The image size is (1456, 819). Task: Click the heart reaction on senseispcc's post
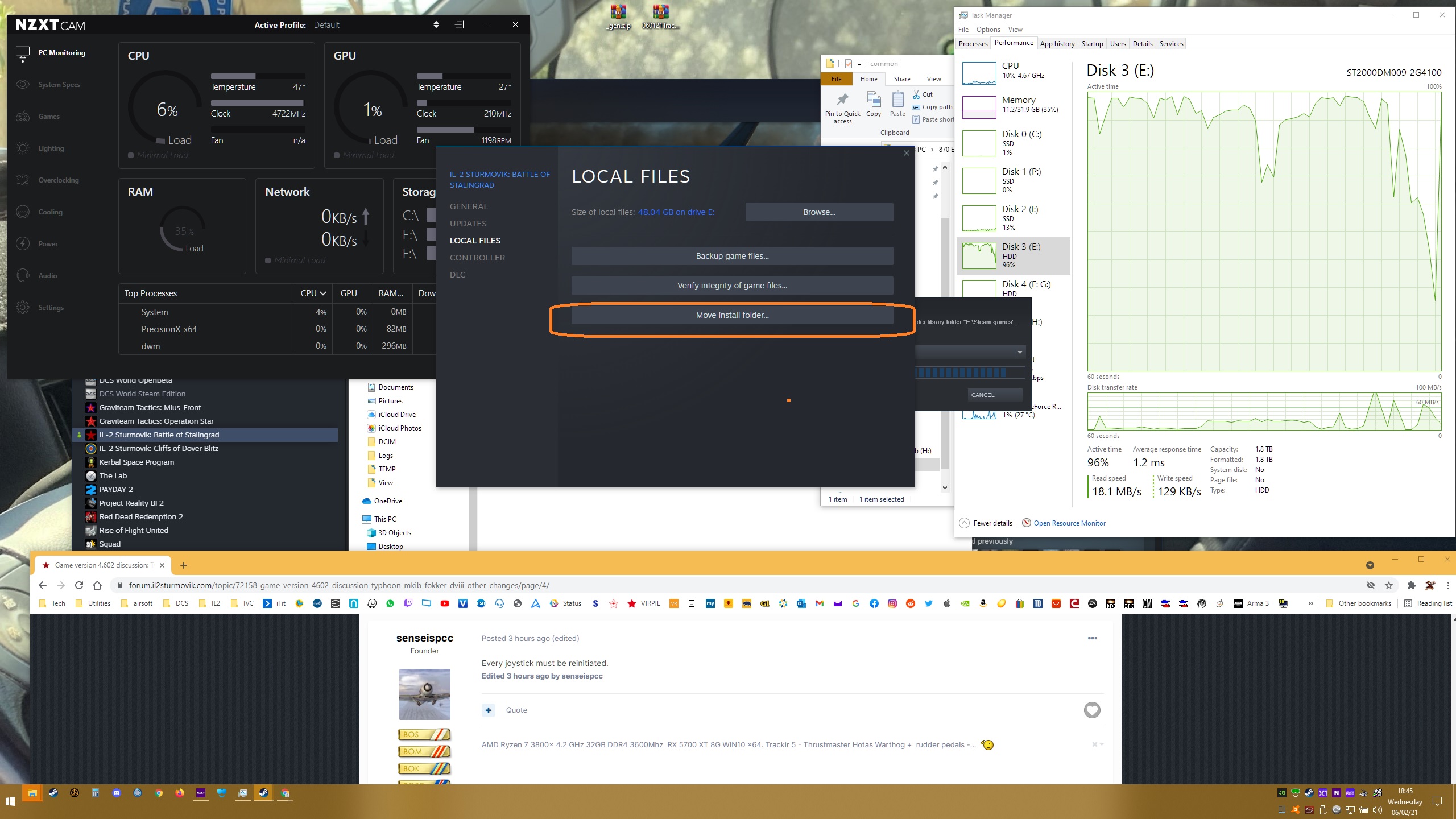(x=1091, y=710)
